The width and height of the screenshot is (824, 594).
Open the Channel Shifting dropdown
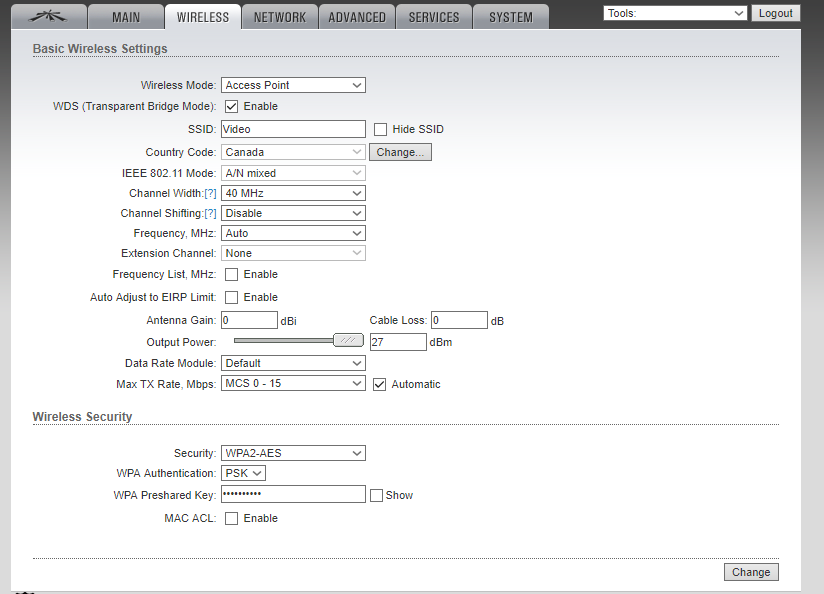click(x=293, y=213)
